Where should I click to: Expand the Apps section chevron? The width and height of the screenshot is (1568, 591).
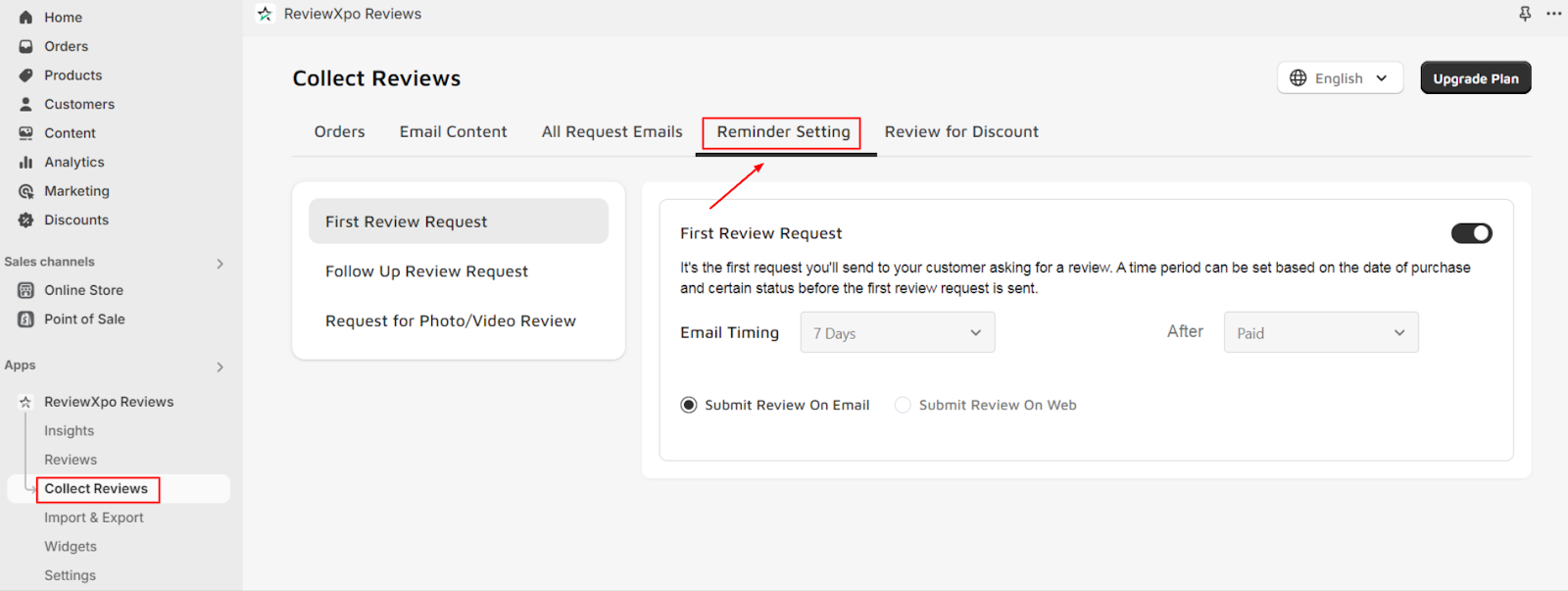coord(220,367)
